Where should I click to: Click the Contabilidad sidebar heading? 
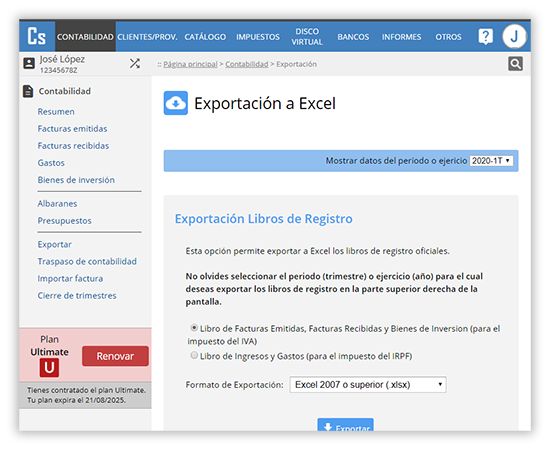click(65, 91)
